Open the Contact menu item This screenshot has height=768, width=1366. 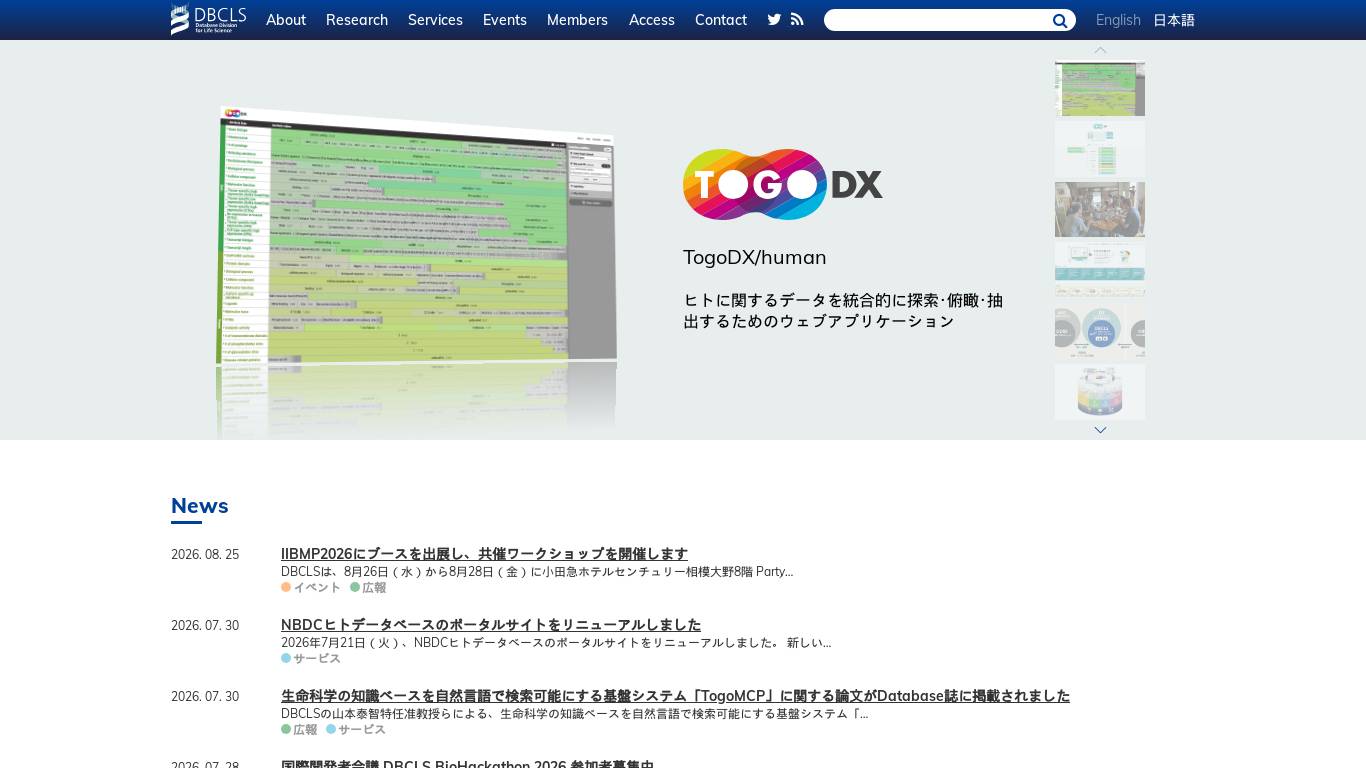(x=721, y=20)
